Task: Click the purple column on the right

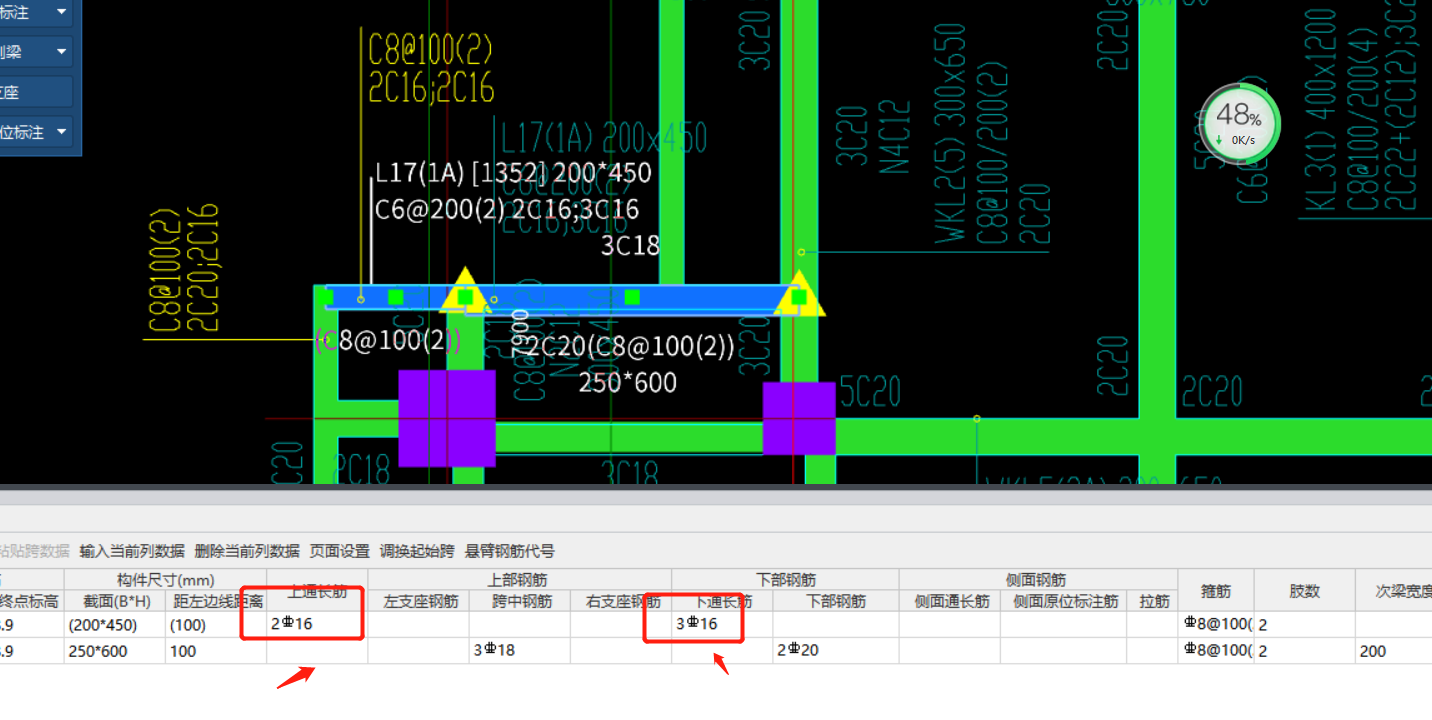Action: [799, 418]
